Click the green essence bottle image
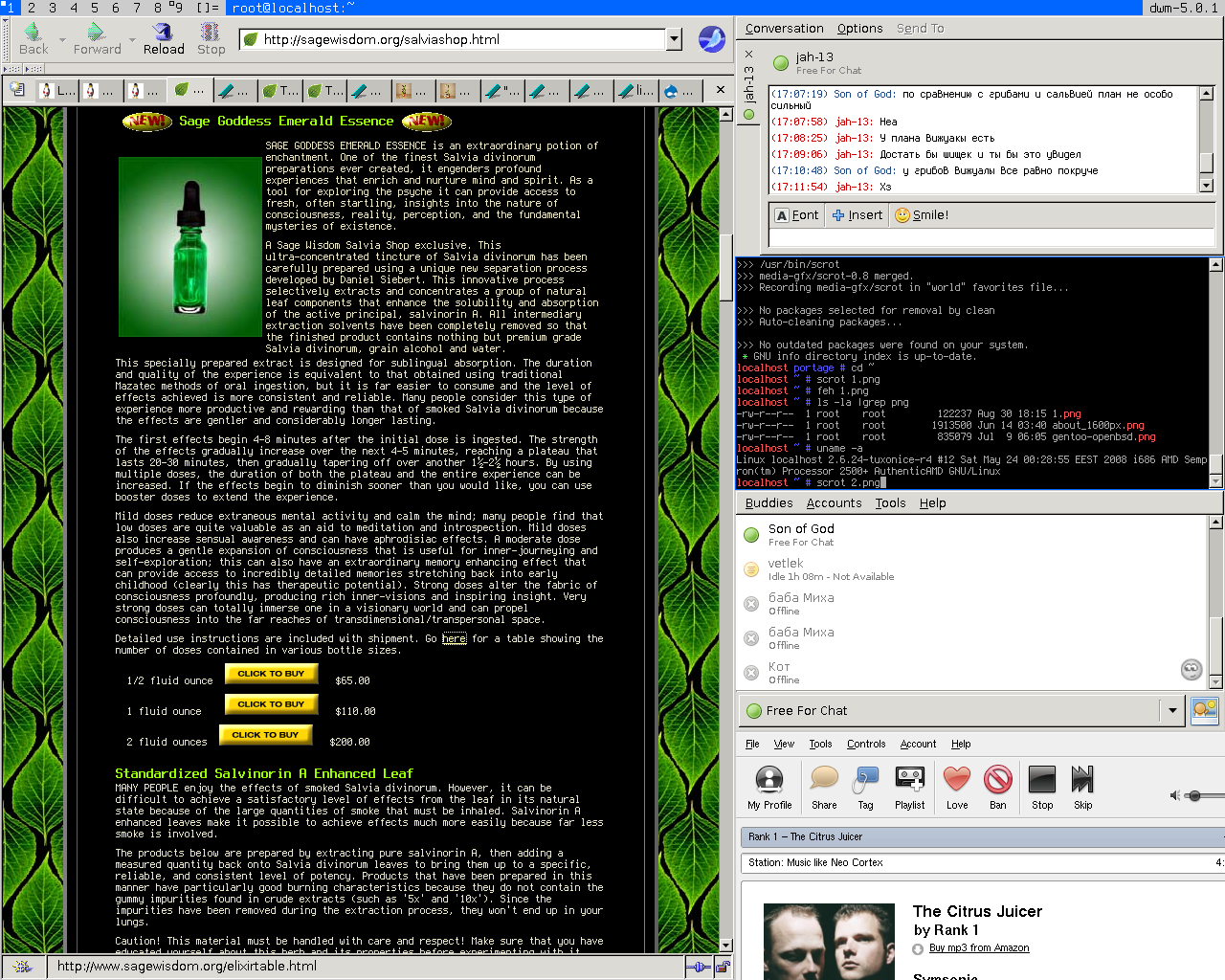Viewport: 1225px width, 980px height. (189, 248)
